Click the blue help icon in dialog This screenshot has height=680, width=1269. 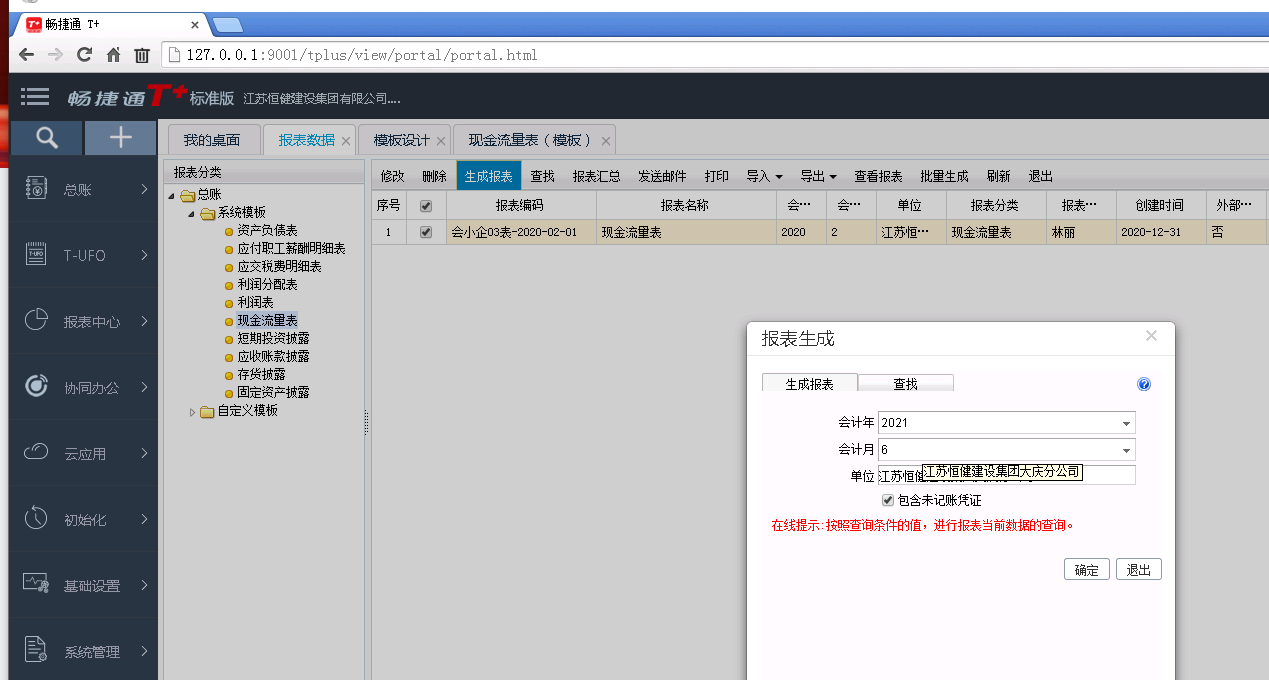coord(1144,384)
